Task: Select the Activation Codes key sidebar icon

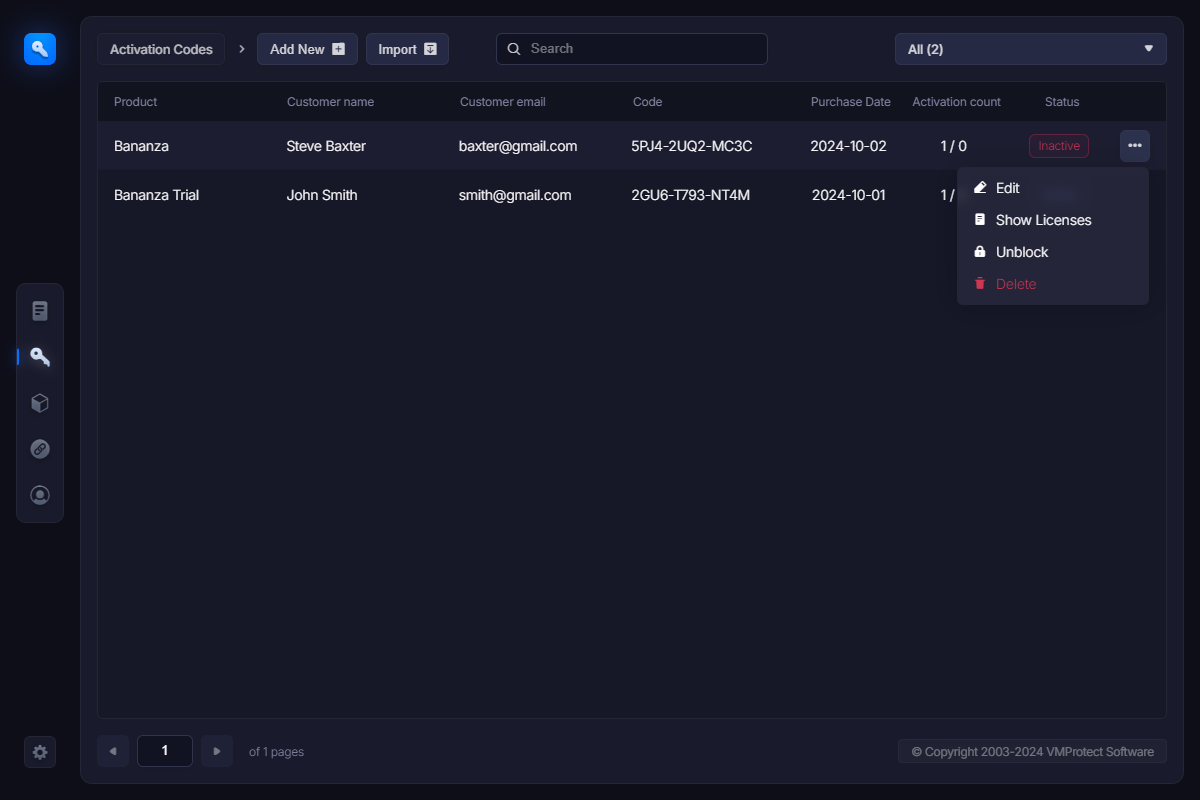Action: click(40, 357)
